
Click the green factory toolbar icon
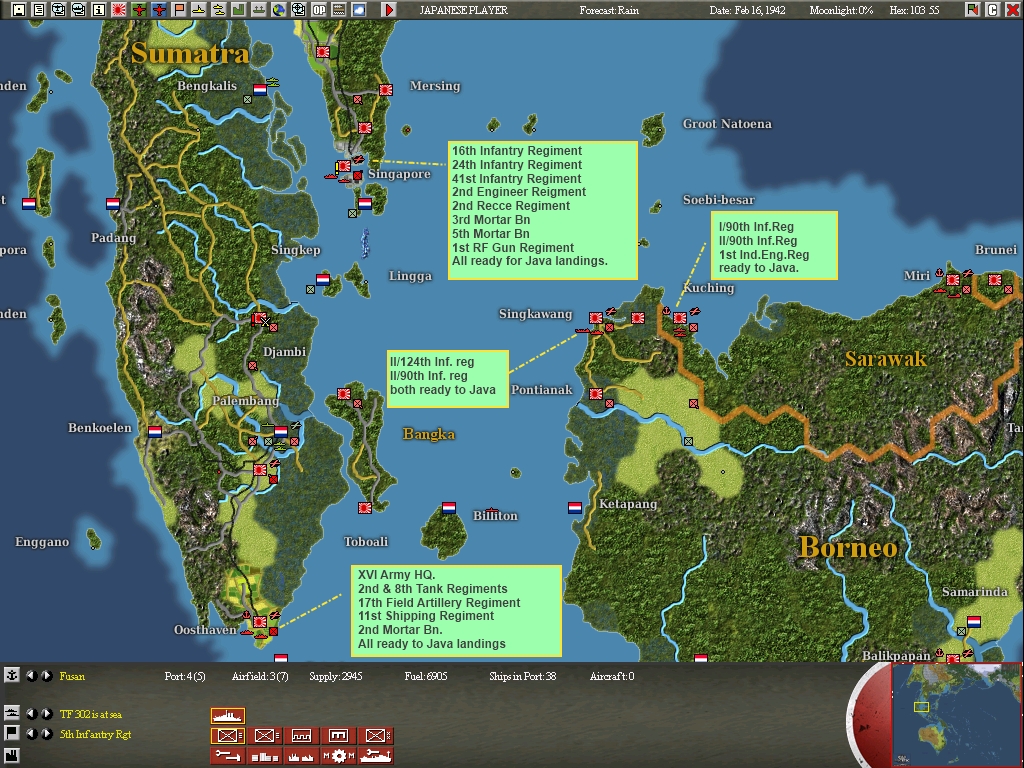pyautogui.click(x=239, y=9)
